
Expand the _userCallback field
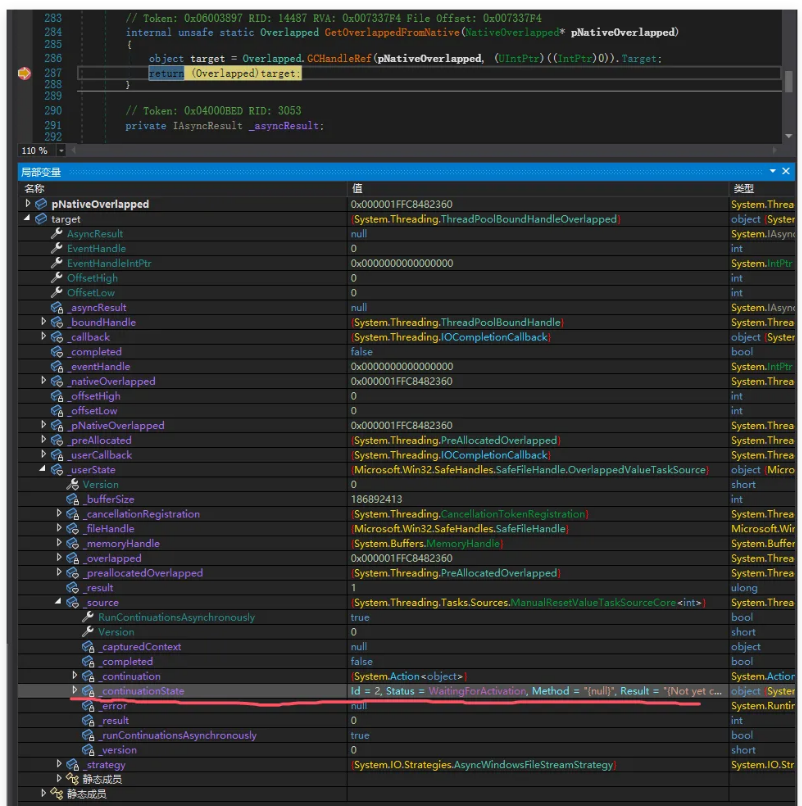coord(44,454)
